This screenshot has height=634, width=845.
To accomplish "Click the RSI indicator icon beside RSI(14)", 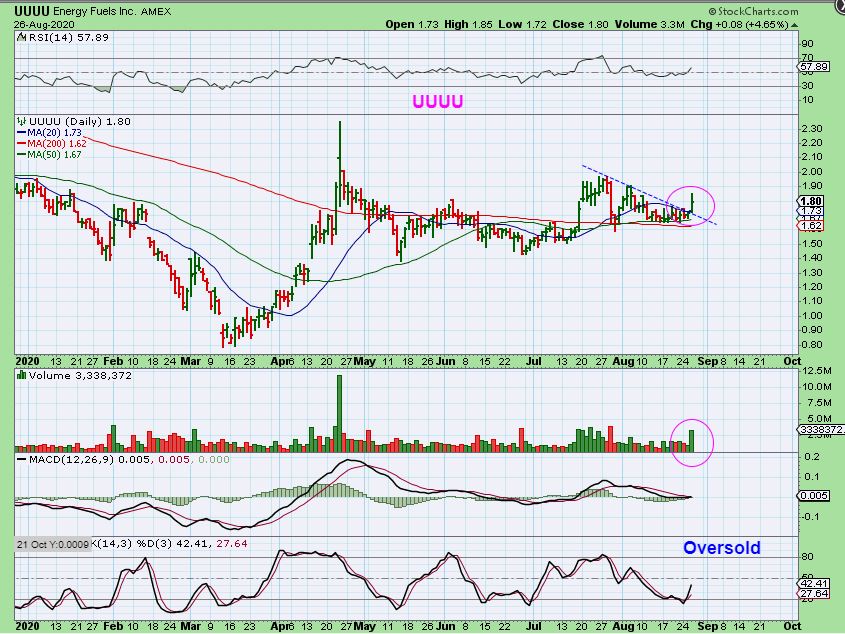I will pyautogui.click(x=22, y=37).
